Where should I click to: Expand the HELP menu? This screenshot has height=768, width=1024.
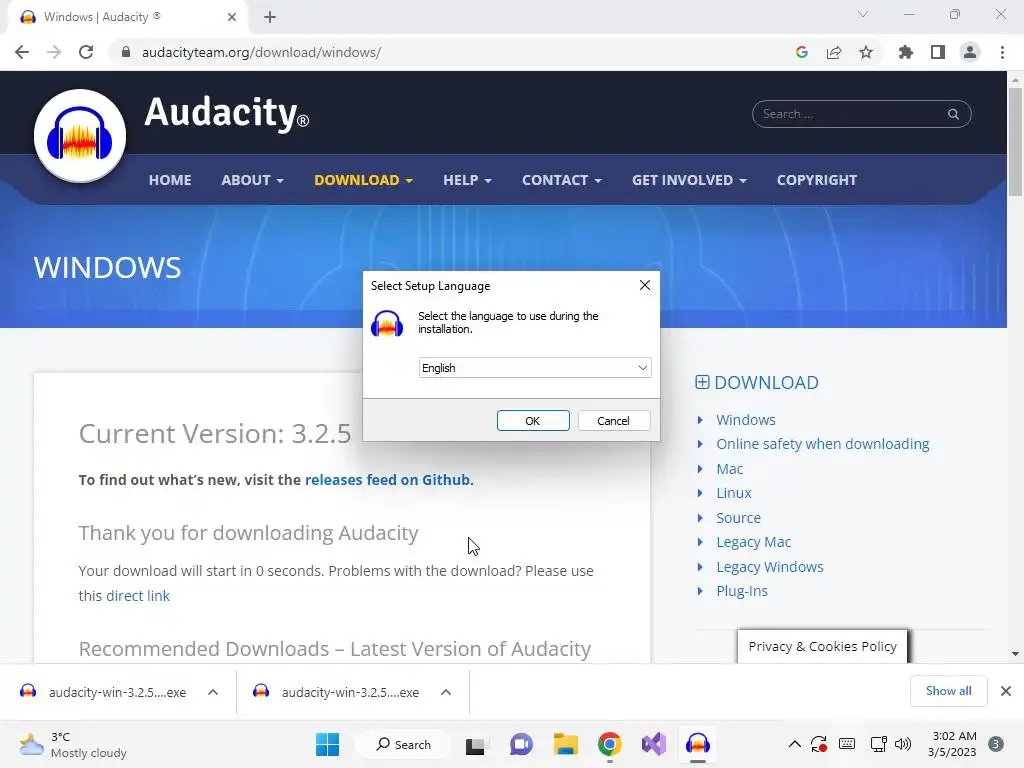click(x=467, y=180)
